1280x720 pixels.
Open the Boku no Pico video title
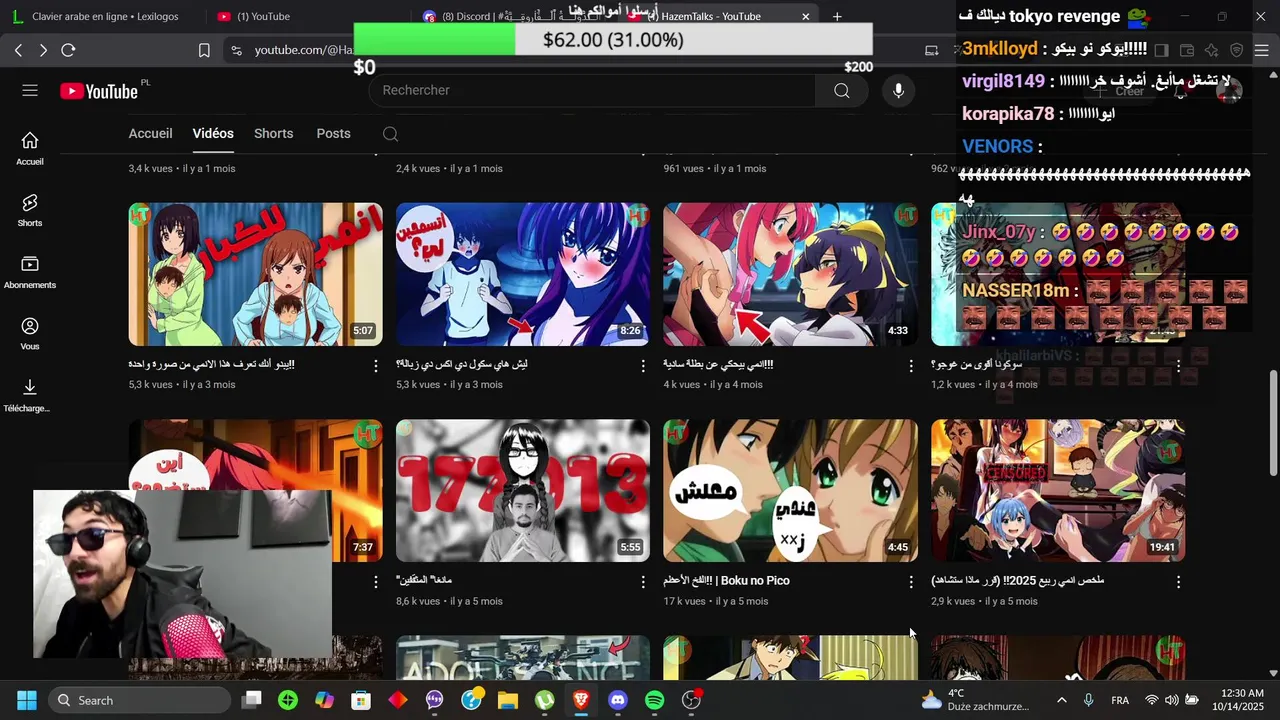pos(726,581)
